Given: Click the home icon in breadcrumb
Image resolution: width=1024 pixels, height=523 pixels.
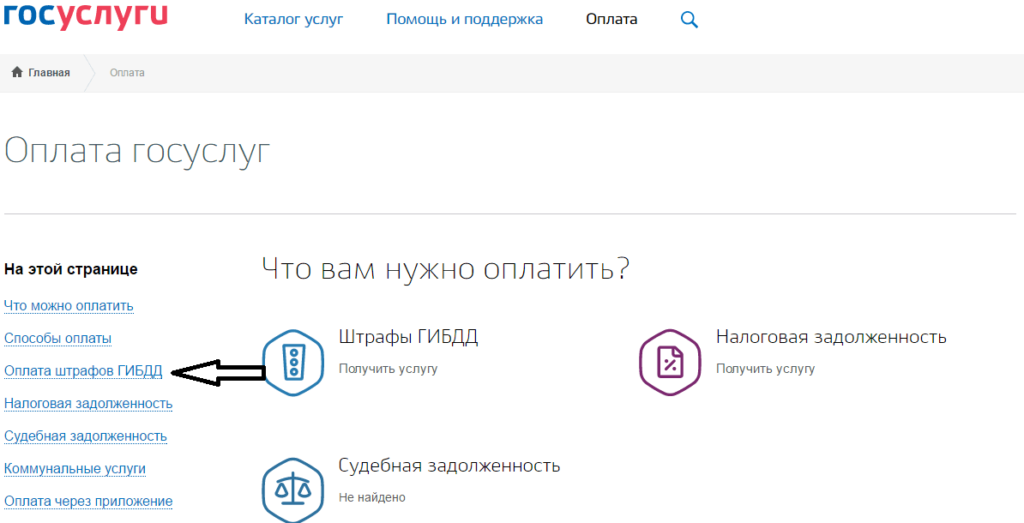Looking at the screenshot, I should 17,73.
